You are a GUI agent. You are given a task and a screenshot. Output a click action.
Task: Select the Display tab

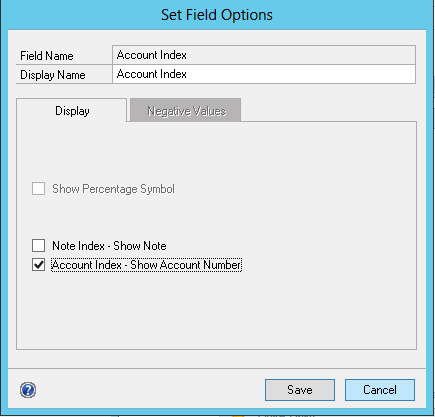(72, 110)
